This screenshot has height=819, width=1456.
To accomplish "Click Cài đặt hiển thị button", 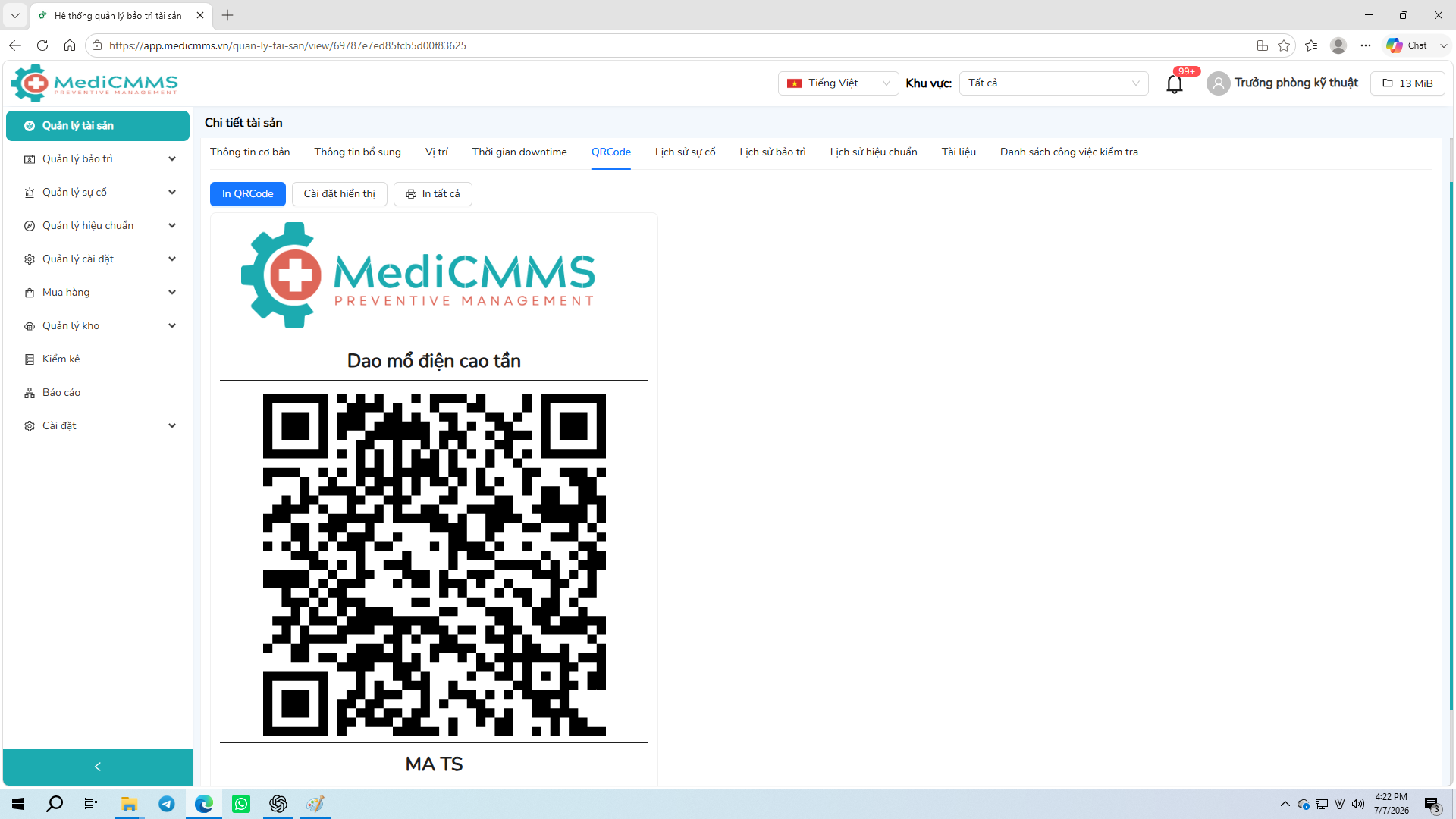I will click(340, 194).
